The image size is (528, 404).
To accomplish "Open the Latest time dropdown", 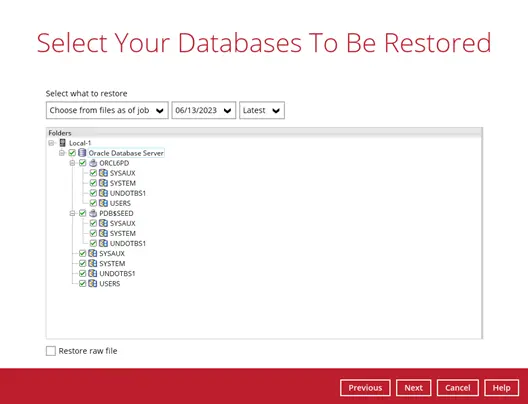I will pyautogui.click(x=262, y=110).
